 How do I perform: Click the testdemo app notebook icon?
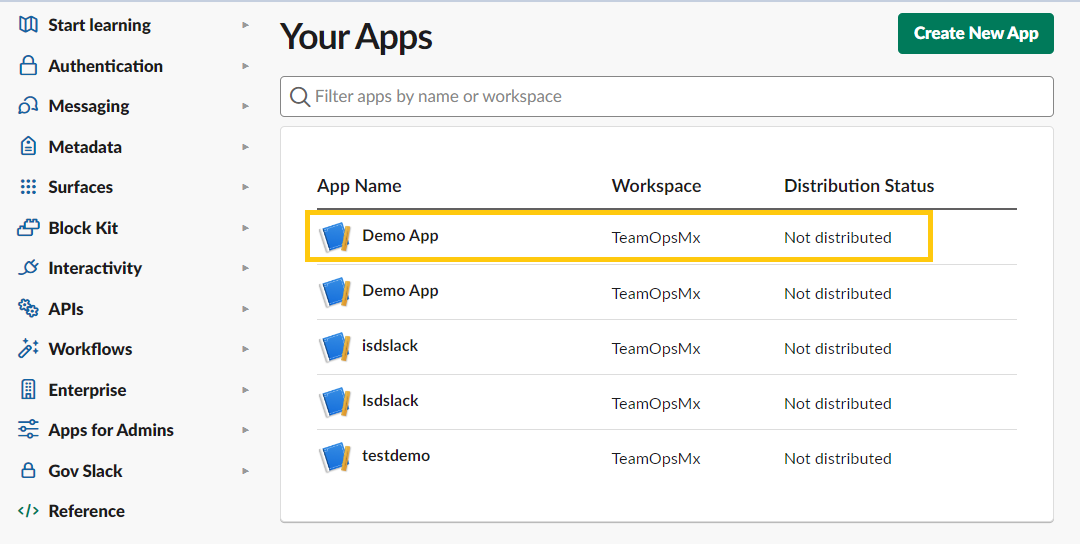pos(335,457)
